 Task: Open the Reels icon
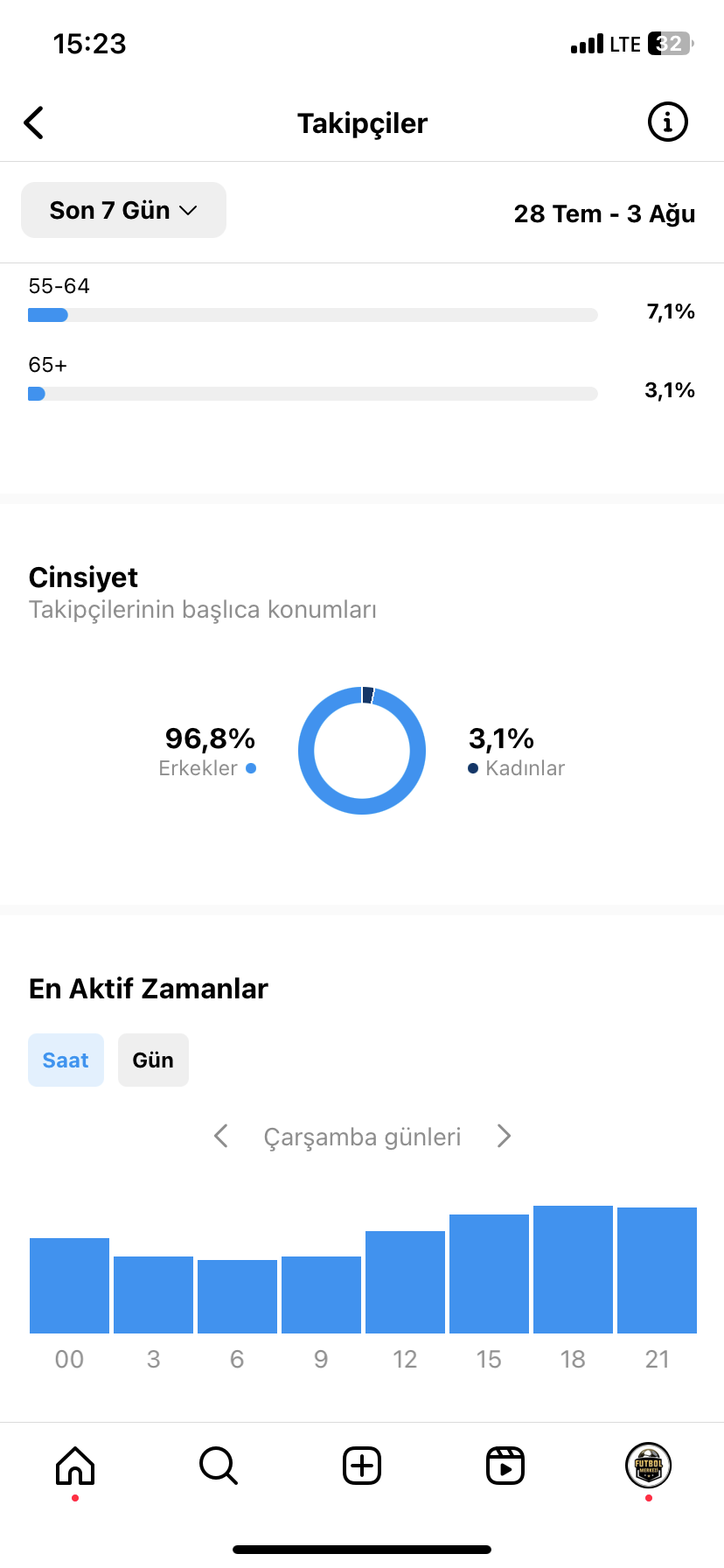(x=505, y=1465)
